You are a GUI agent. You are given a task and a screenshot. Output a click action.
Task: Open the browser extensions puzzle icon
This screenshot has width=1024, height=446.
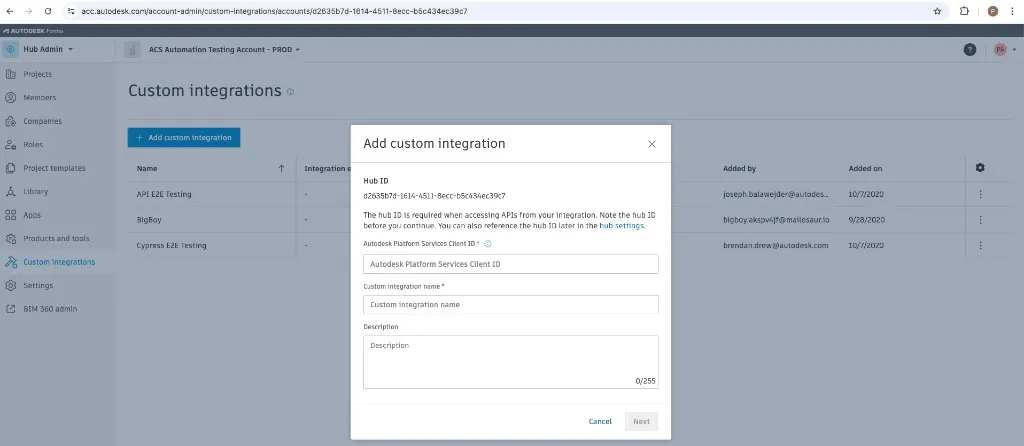tap(964, 11)
